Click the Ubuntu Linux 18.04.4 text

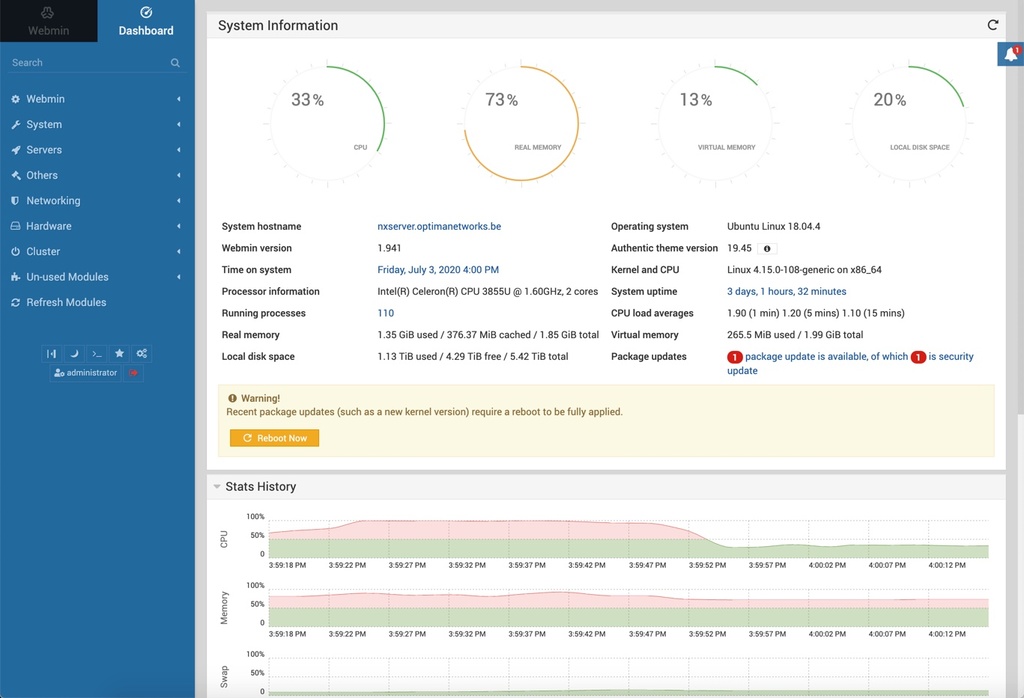pos(773,227)
